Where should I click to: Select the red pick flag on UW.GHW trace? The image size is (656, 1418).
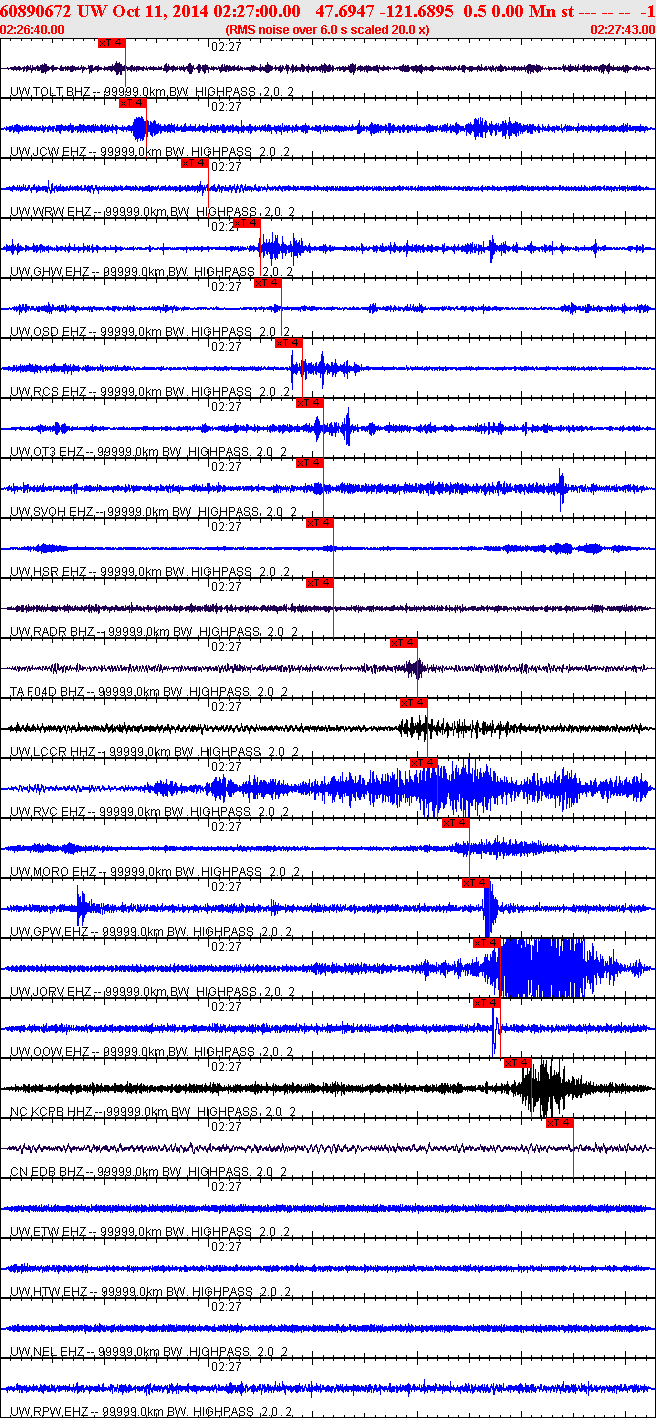point(246,223)
